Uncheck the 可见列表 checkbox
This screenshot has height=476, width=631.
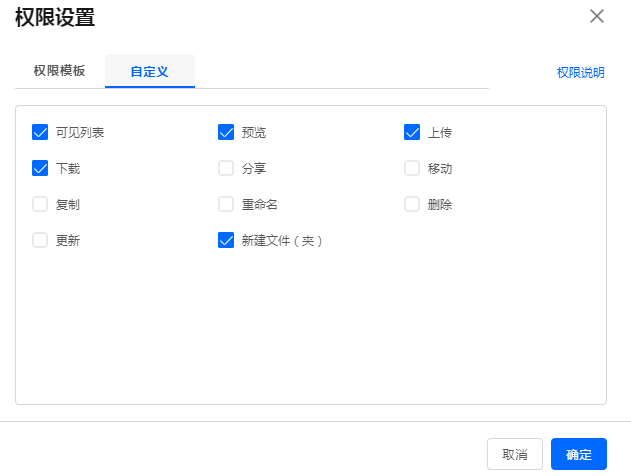tap(40, 132)
